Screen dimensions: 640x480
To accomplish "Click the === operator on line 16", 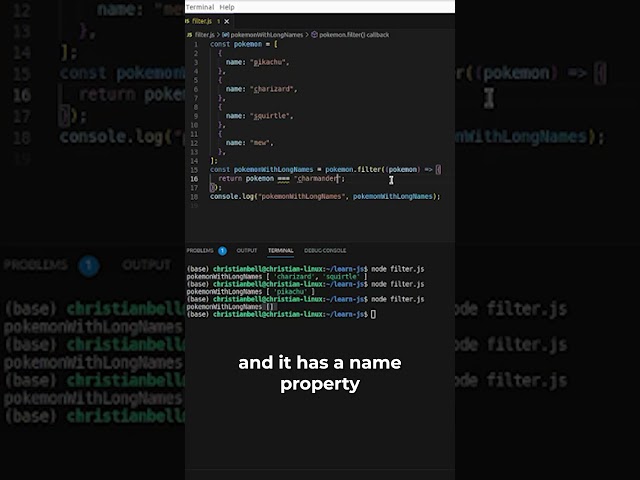I will click(x=283, y=179).
